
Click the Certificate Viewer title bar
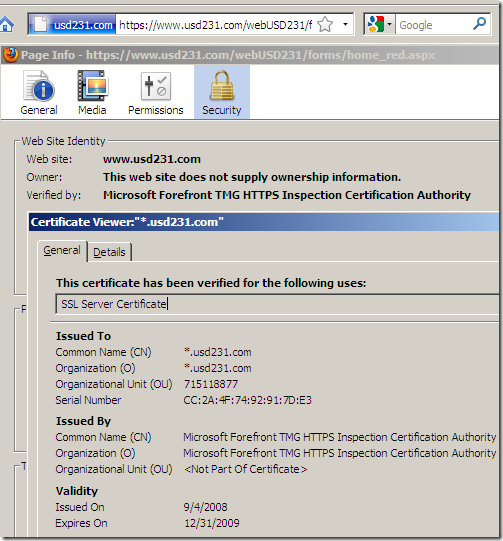264,222
